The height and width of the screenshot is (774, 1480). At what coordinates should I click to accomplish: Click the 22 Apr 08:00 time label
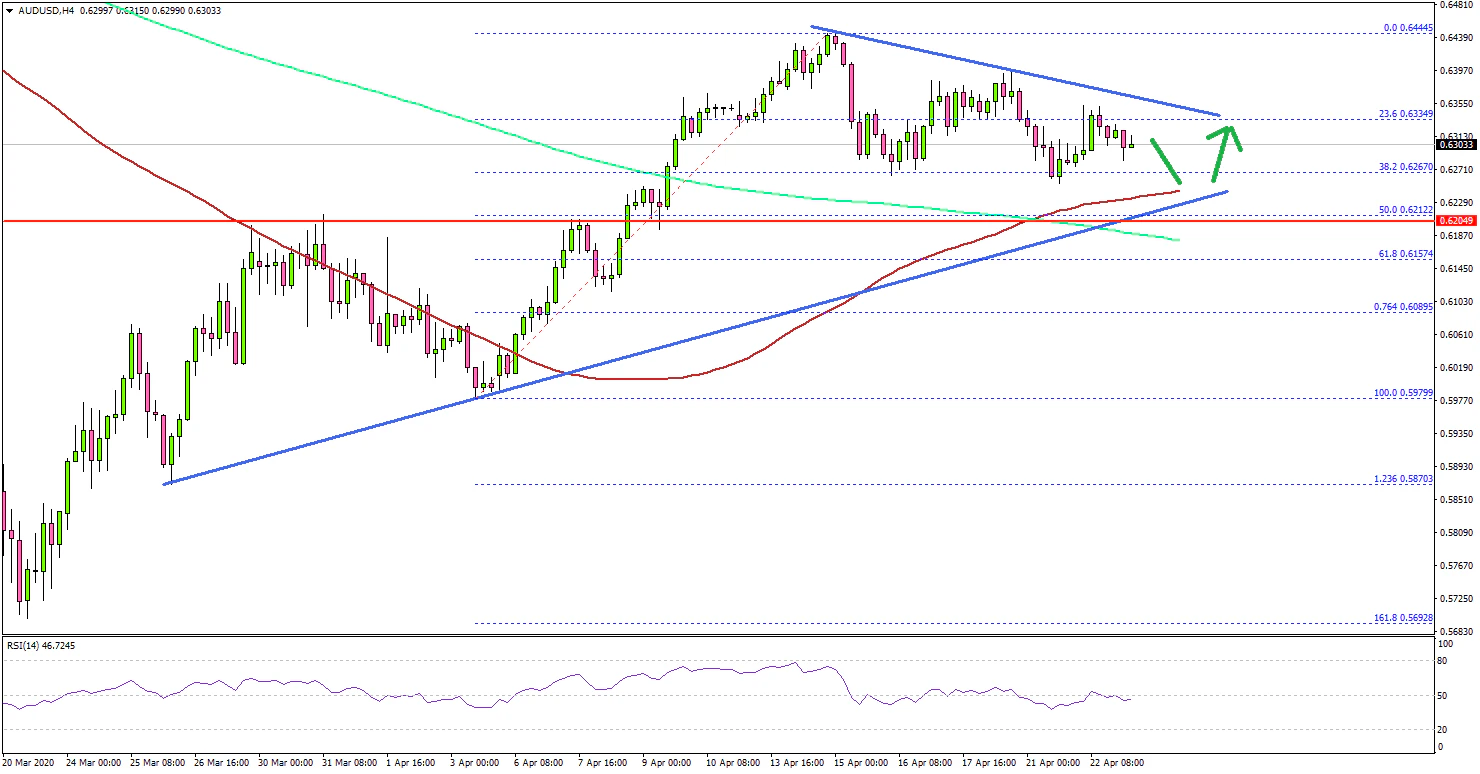pos(1116,762)
